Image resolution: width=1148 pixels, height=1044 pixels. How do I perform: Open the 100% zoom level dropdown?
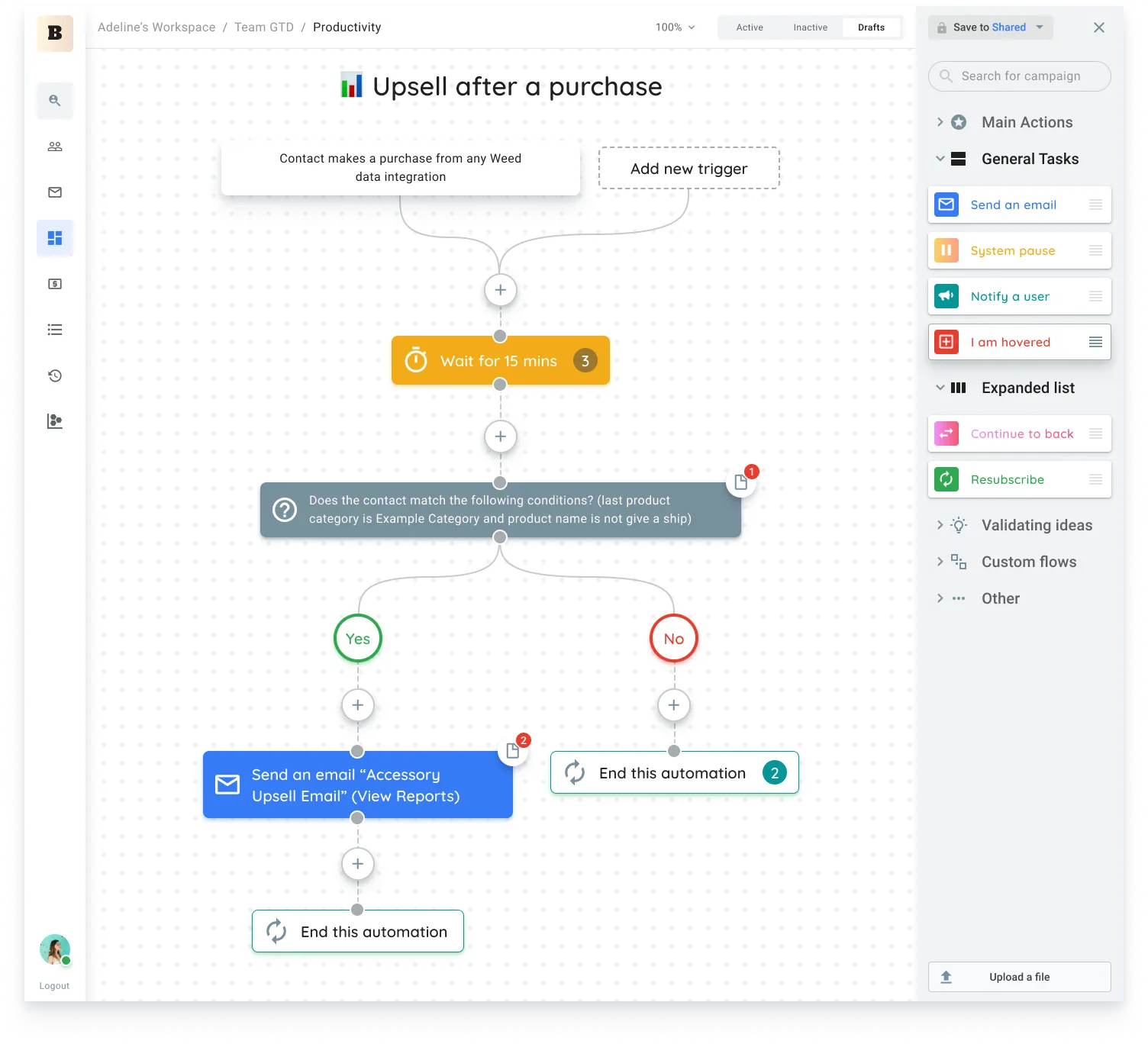(675, 27)
